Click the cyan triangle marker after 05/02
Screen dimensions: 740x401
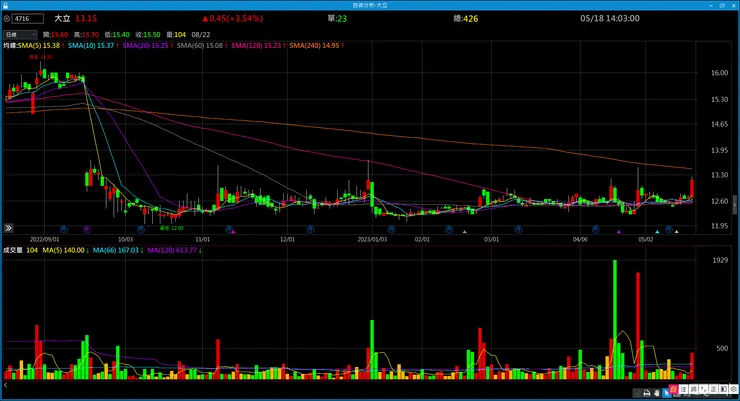click(x=657, y=232)
